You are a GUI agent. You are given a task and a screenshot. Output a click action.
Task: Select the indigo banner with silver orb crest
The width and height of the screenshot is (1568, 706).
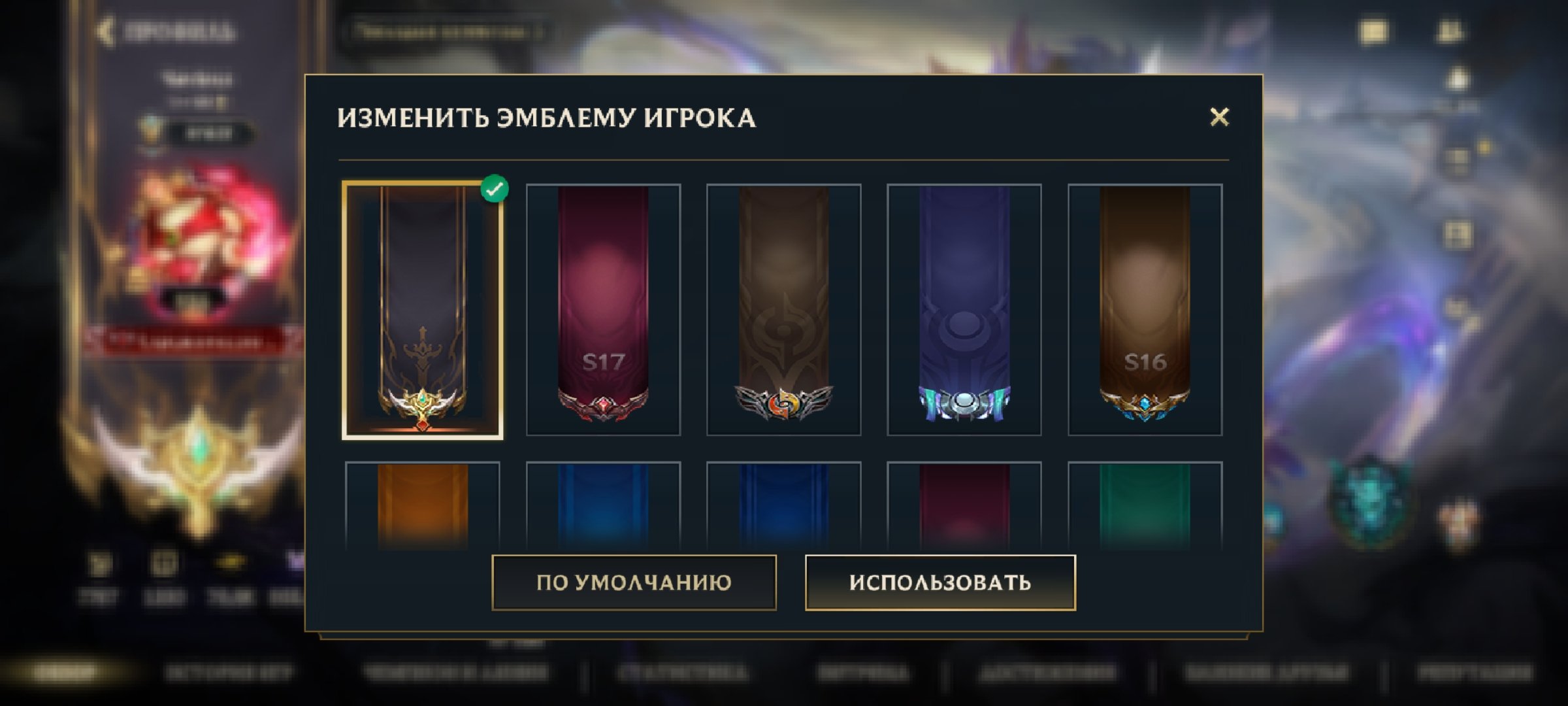click(964, 309)
